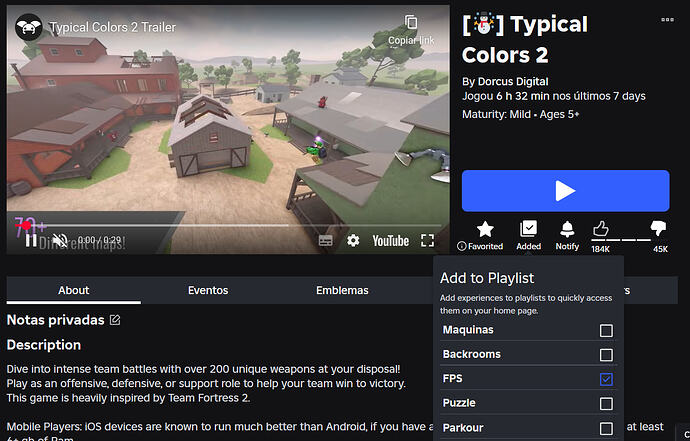This screenshot has height=441, width=690.
Task: Click the Favorited star icon
Action: coord(485,229)
